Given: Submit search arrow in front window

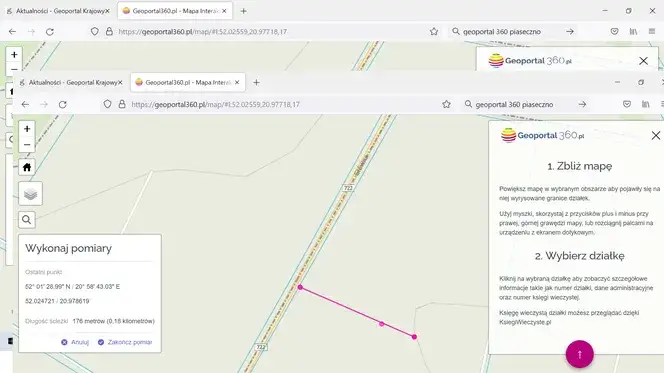Looking at the screenshot, I should (x=582, y=104).
